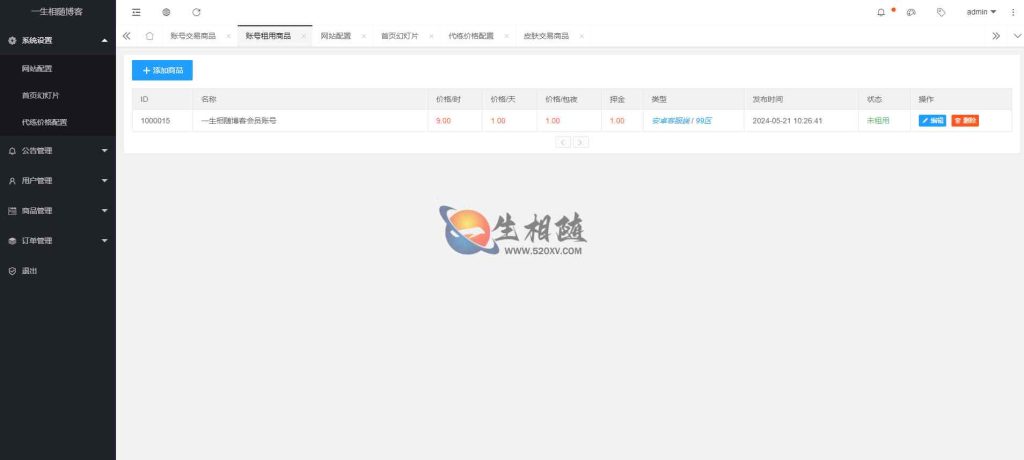Go to next page arrow
The width and height of the screenshot is (1024, 460).
[x=581, y=142]
